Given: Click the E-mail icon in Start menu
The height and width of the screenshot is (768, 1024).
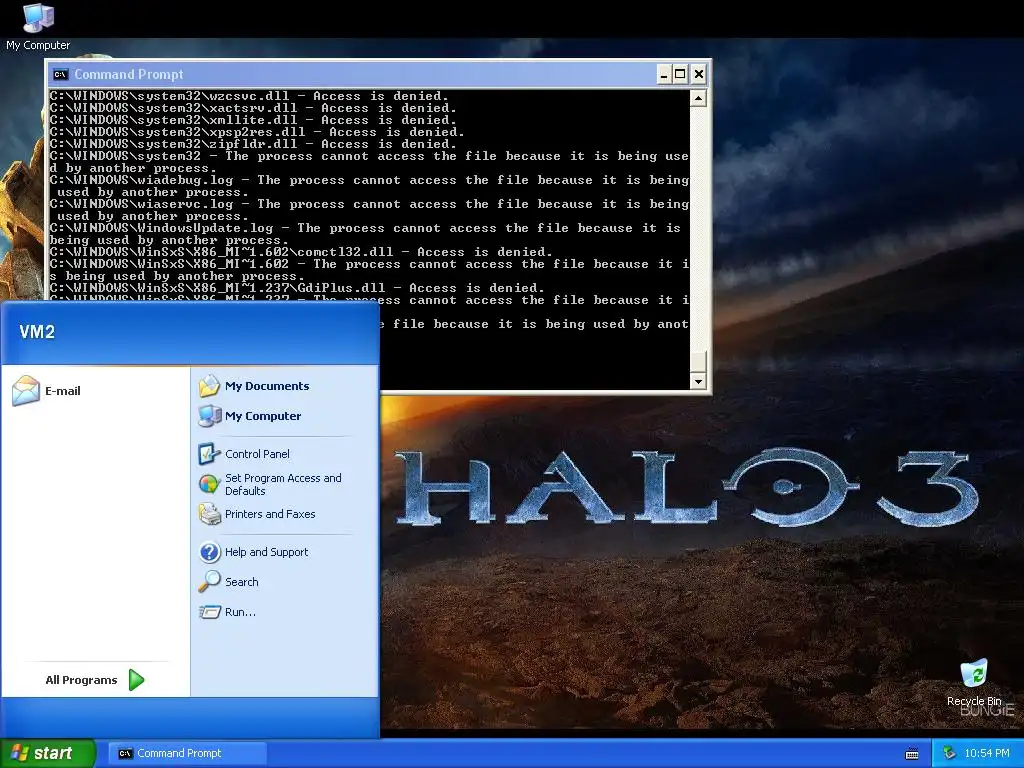Looking at the screenshot, I should (26, 391).
